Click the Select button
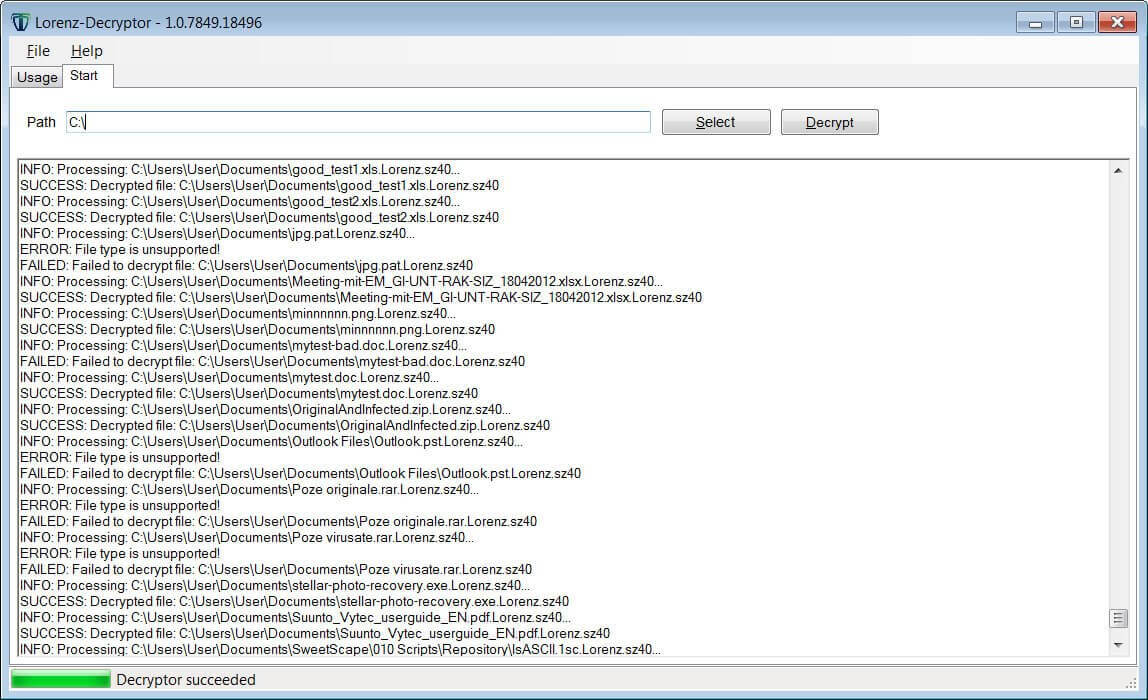The height and width of the screenshot is (700, 1148). pyautogui.click(x=716, y=122)
